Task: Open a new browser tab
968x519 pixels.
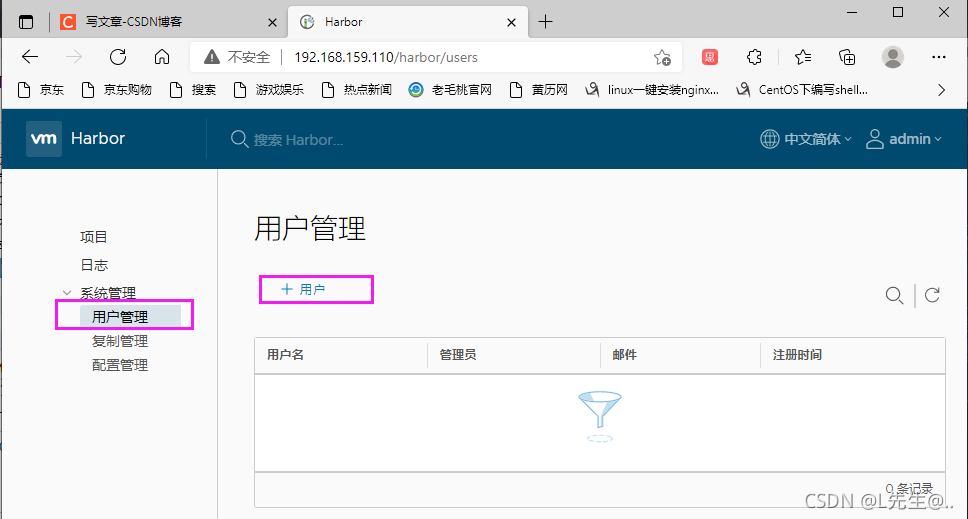Action: [545, 22]
